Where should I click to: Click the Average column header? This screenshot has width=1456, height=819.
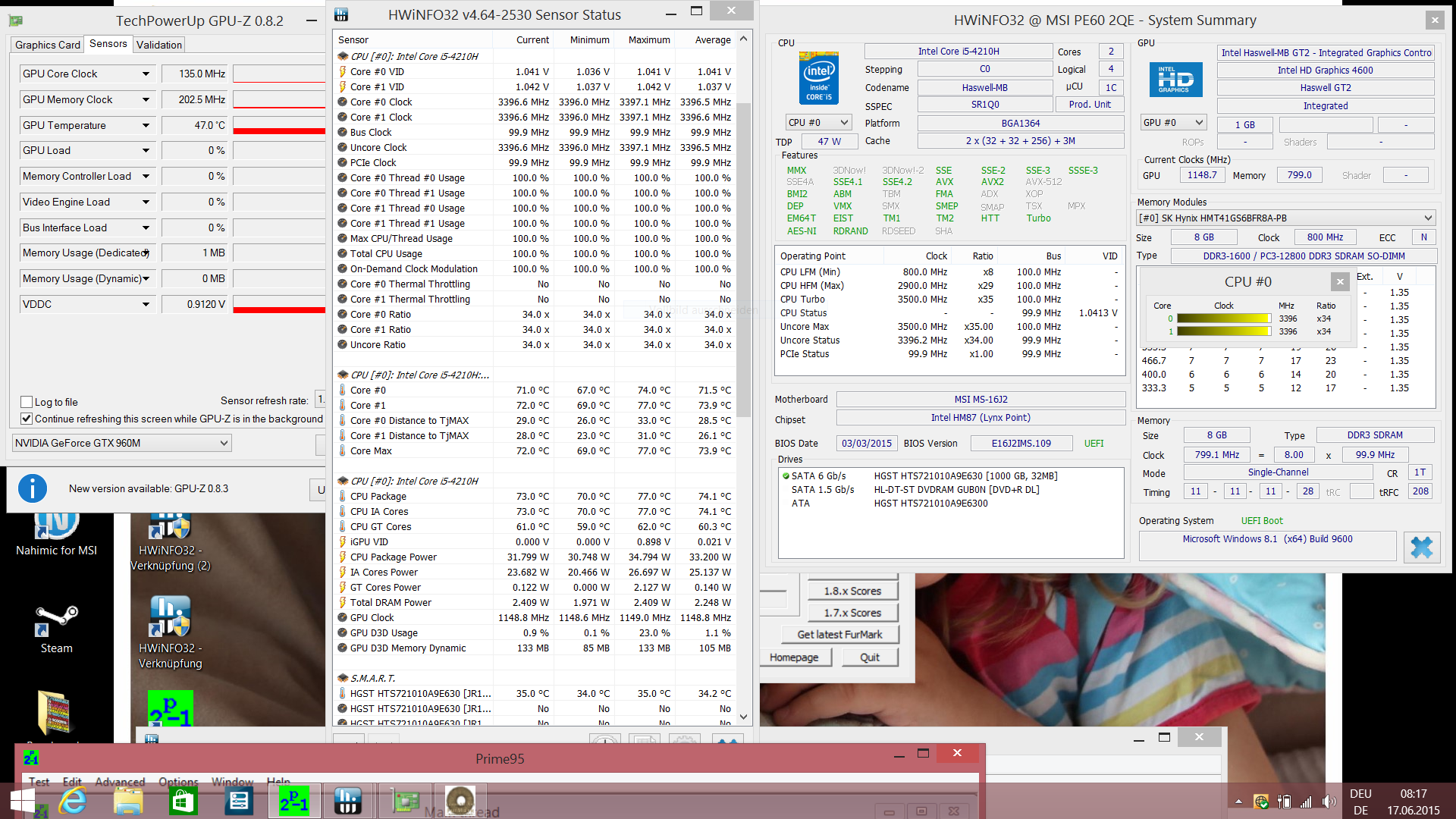click(713, 39)
